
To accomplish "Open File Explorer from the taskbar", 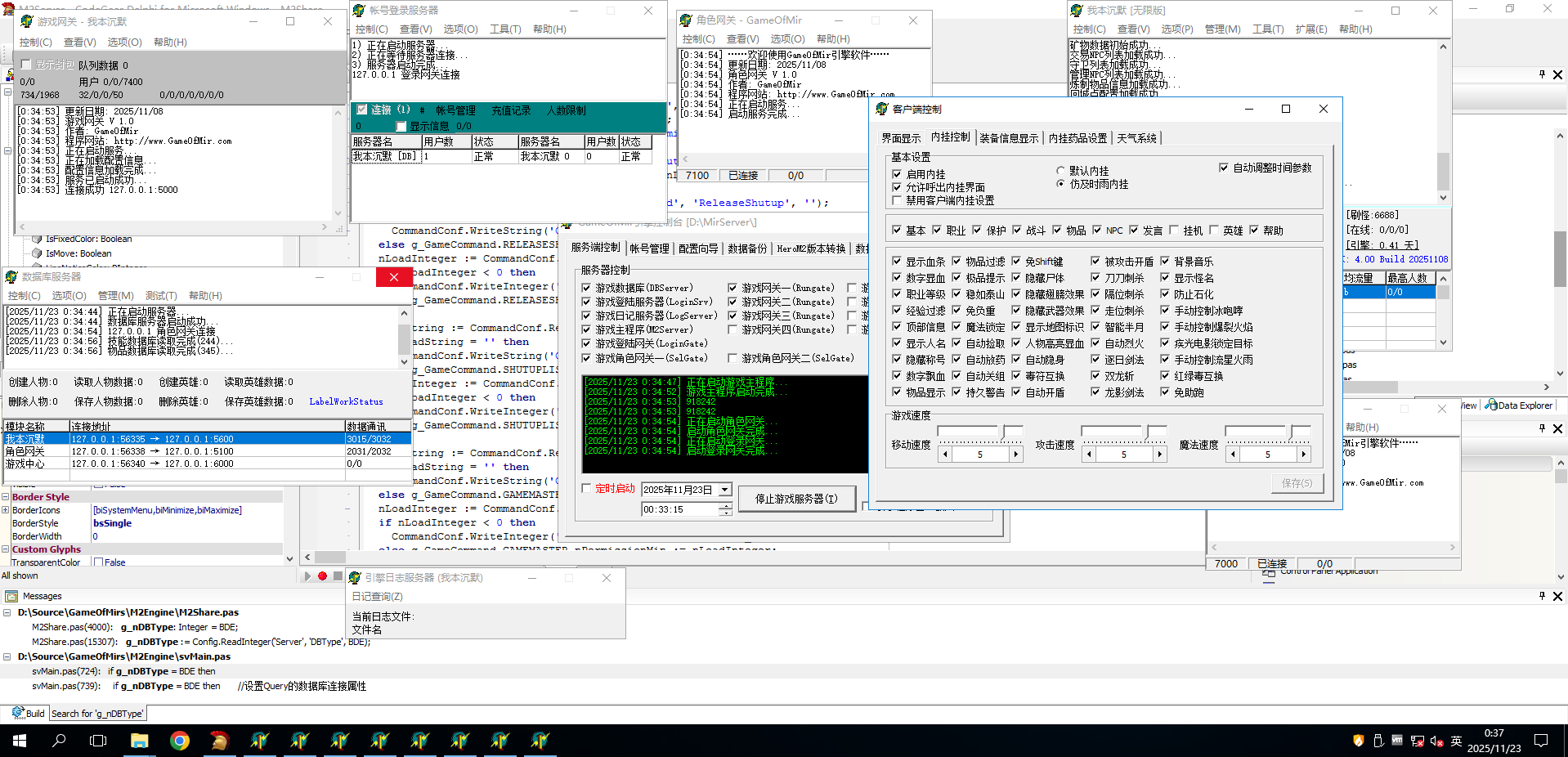I will (x=140, y=741).
